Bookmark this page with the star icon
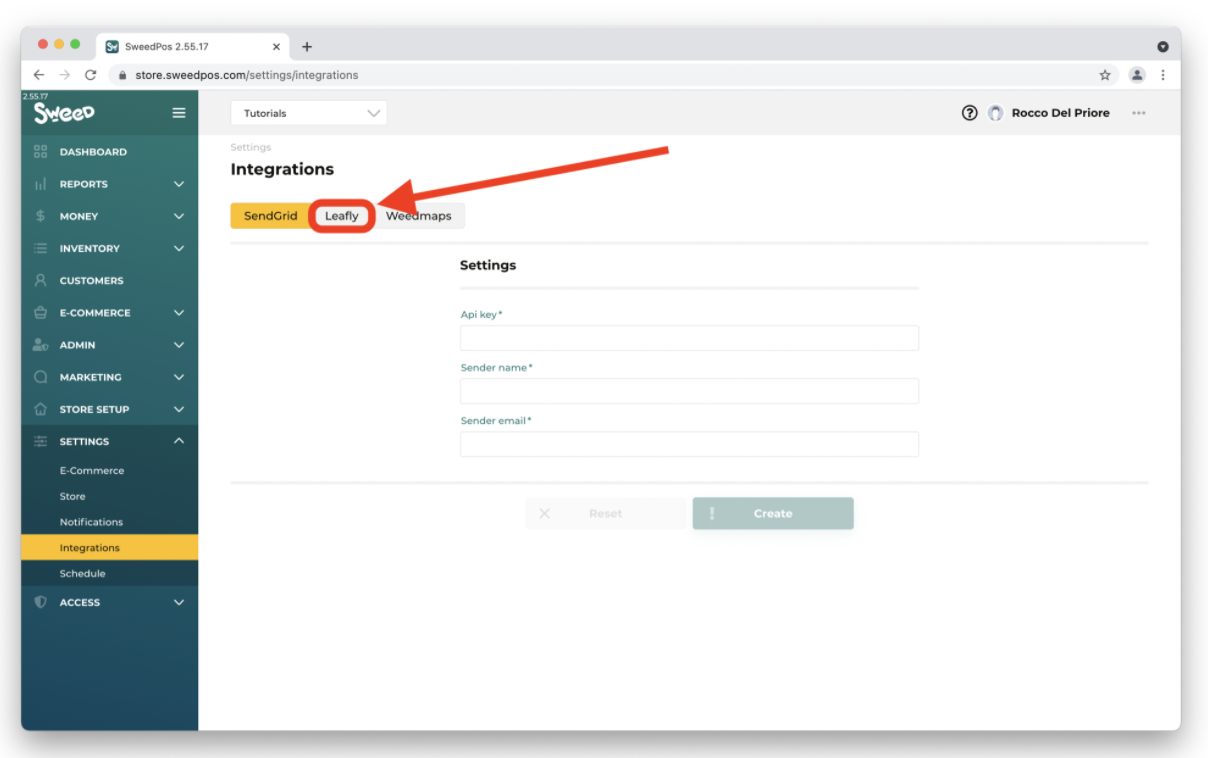Image resolution: width=1208 pixels, height=758 pixels. coord(1105,75)
